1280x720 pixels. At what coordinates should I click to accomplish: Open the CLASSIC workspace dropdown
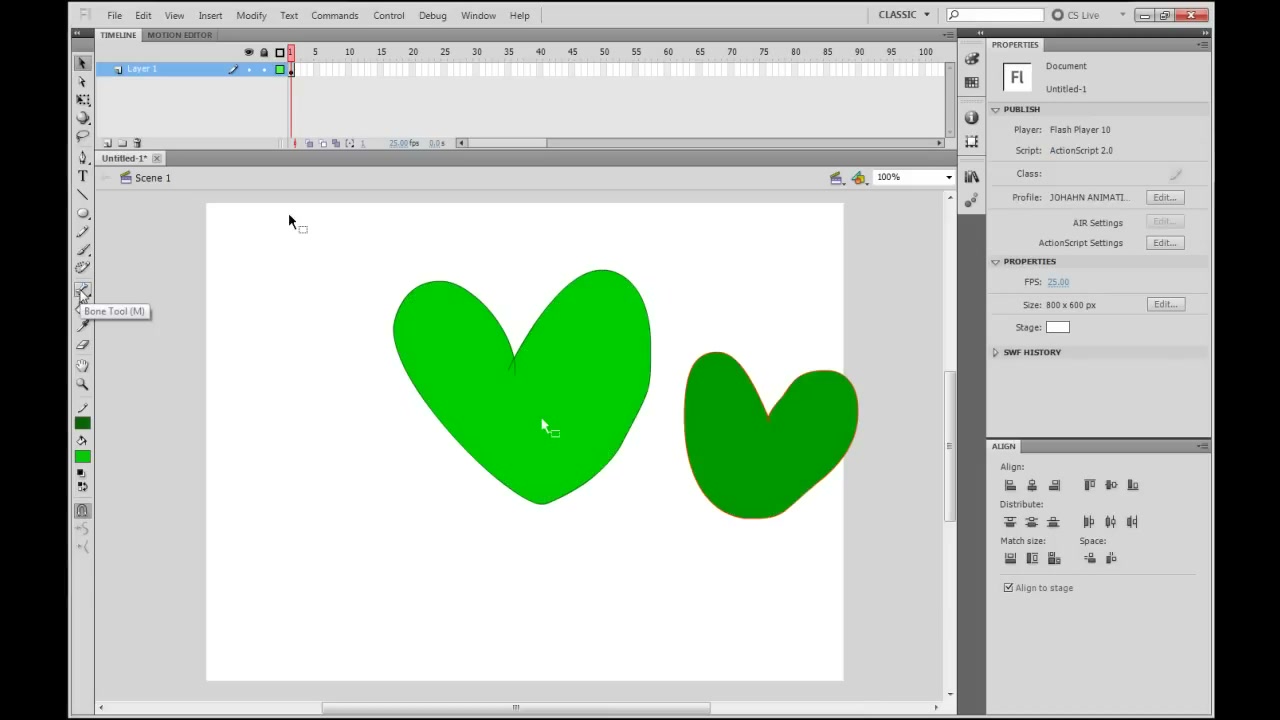pos(904,15)
